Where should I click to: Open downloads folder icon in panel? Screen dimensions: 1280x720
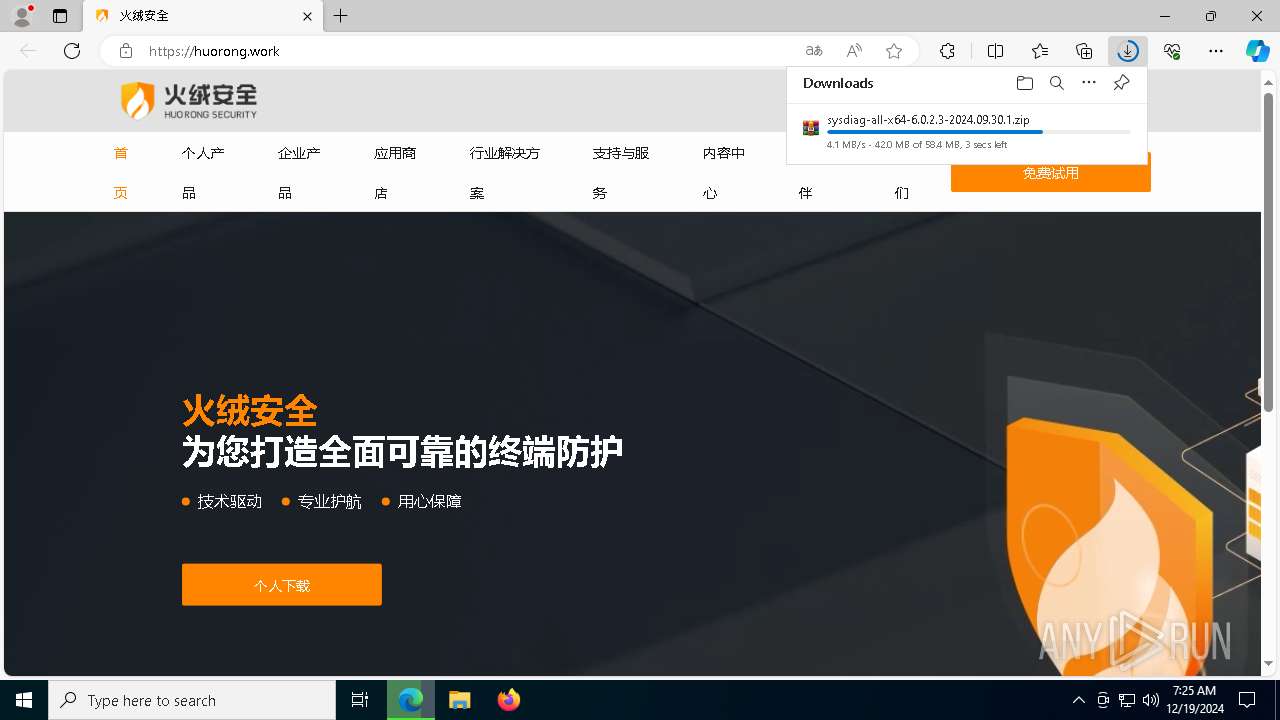(x=1024, y=83)
